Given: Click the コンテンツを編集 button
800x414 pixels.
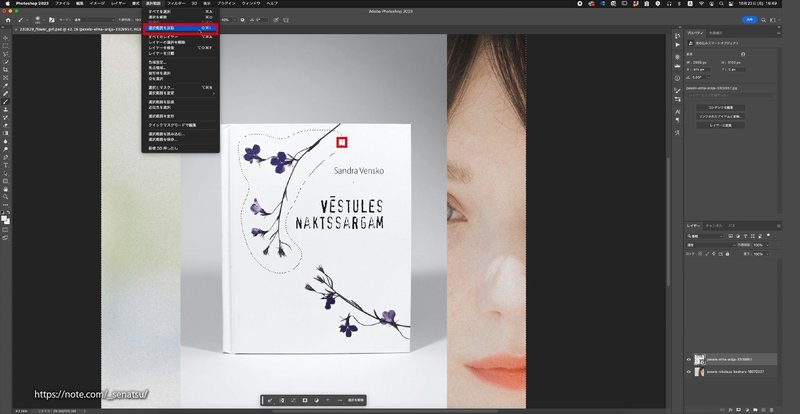Looking at the screenshot, I should tap(720, 108).
